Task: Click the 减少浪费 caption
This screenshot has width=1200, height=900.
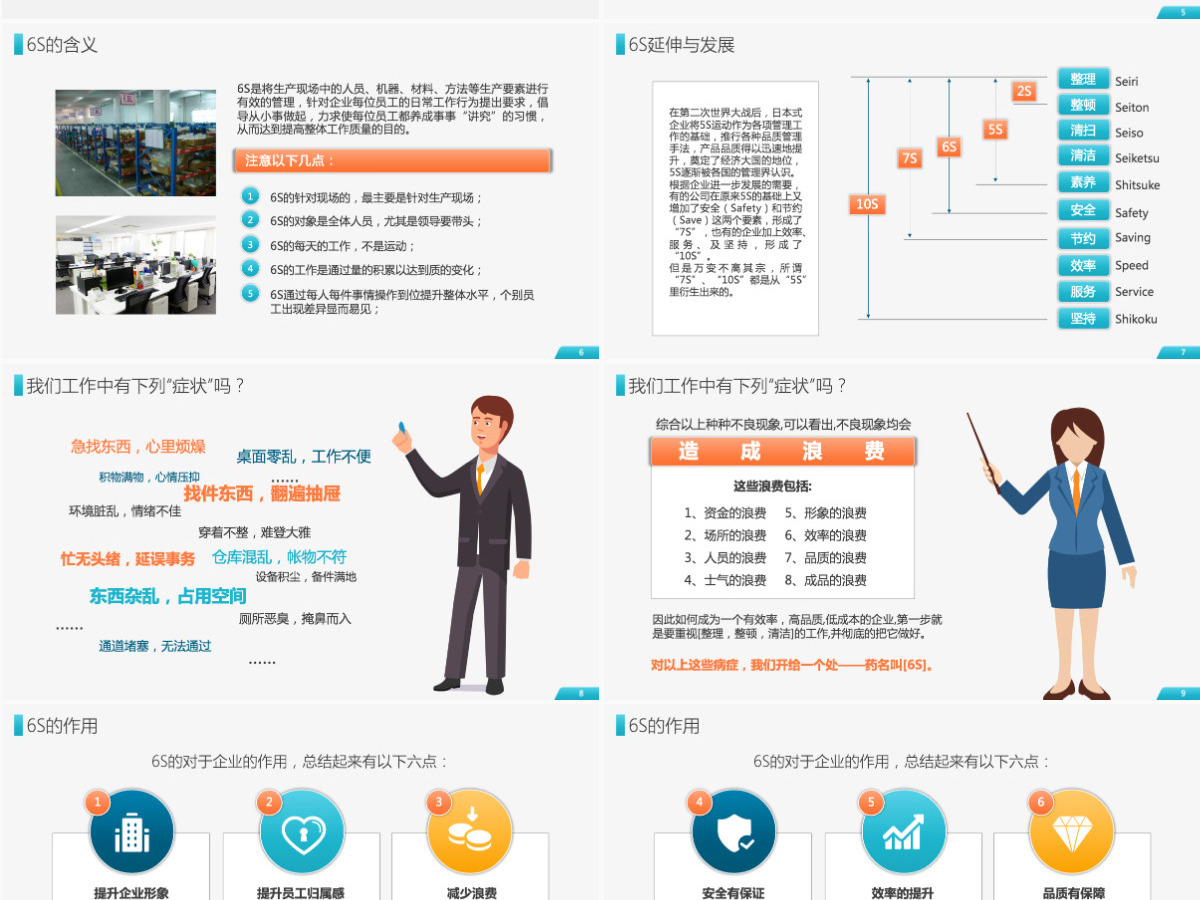Action: (x=471, y=893)
